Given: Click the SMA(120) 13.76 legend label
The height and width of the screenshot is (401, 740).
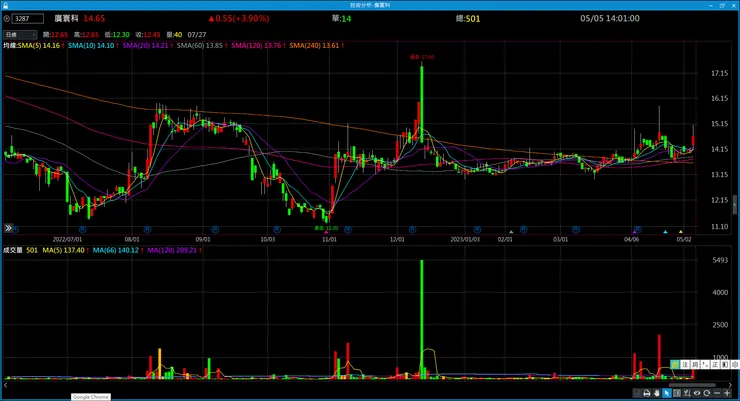Looking at the screenshot, I should [x=256, y=45].
